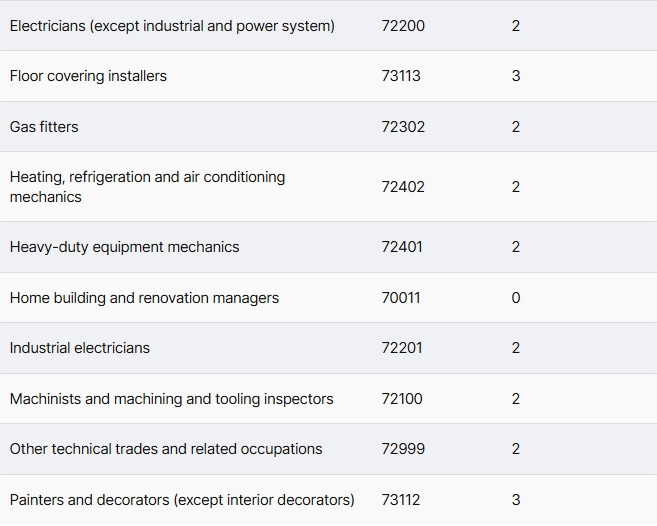Select the code 72401 cell
This screenshot has height=526, width=657.
point(402,247)
